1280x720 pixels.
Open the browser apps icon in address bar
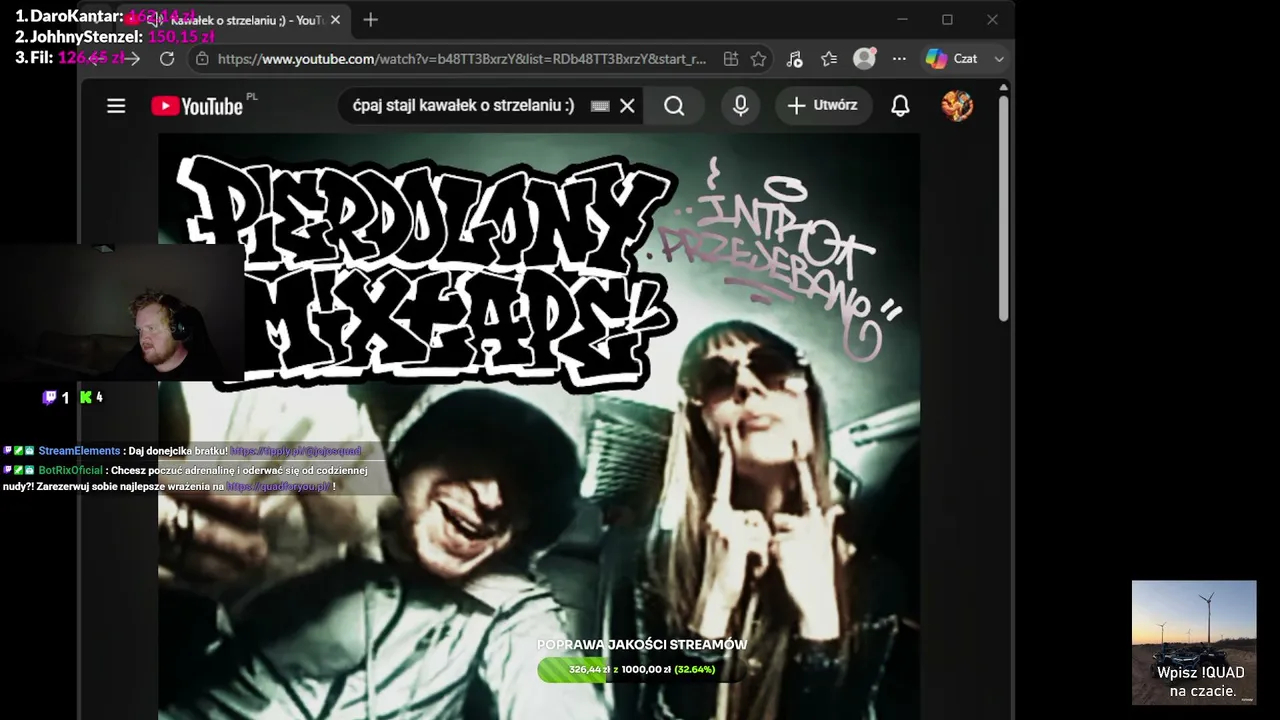coord(731,59)
